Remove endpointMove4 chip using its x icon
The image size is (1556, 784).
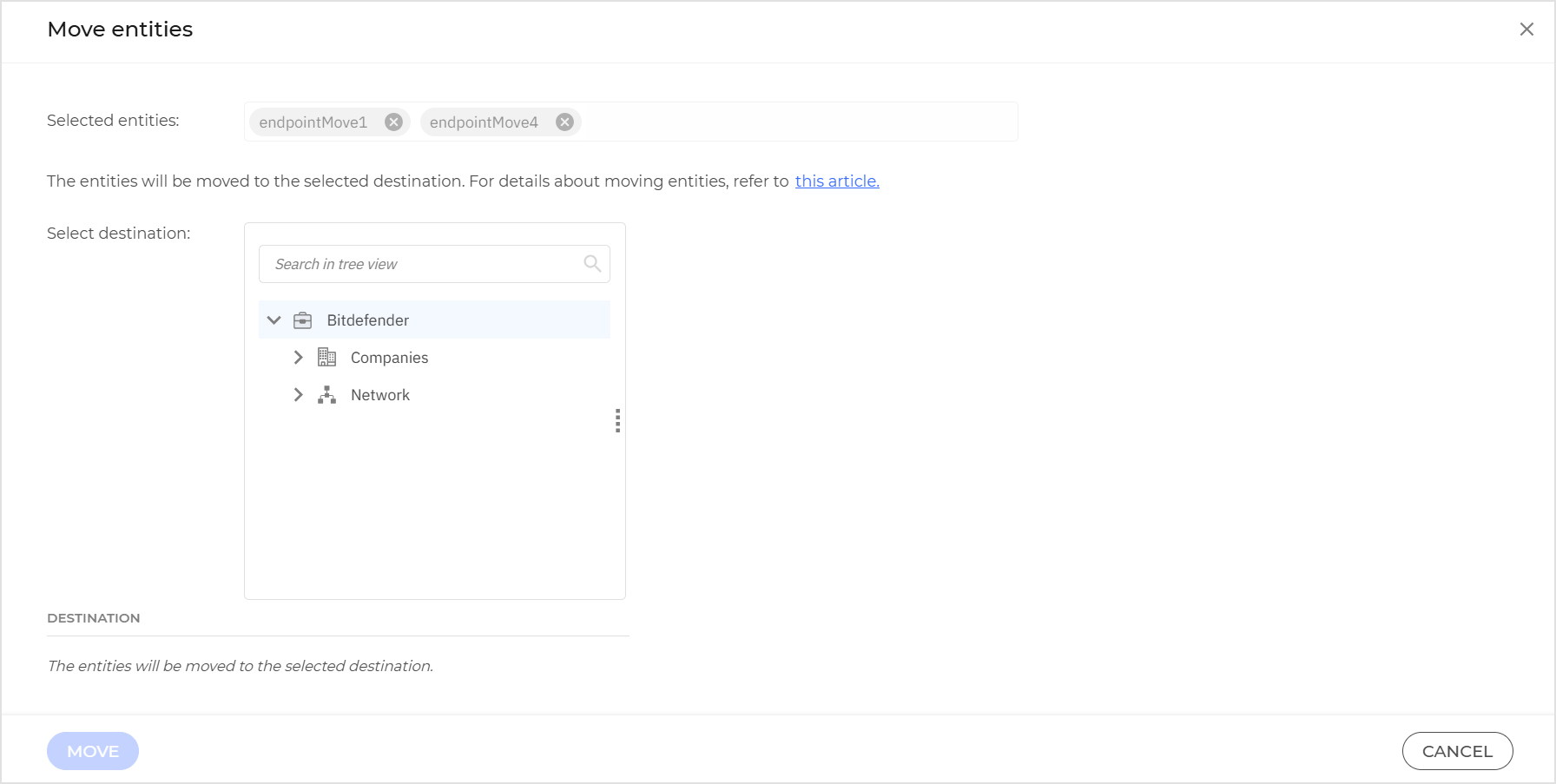[564, 122]
